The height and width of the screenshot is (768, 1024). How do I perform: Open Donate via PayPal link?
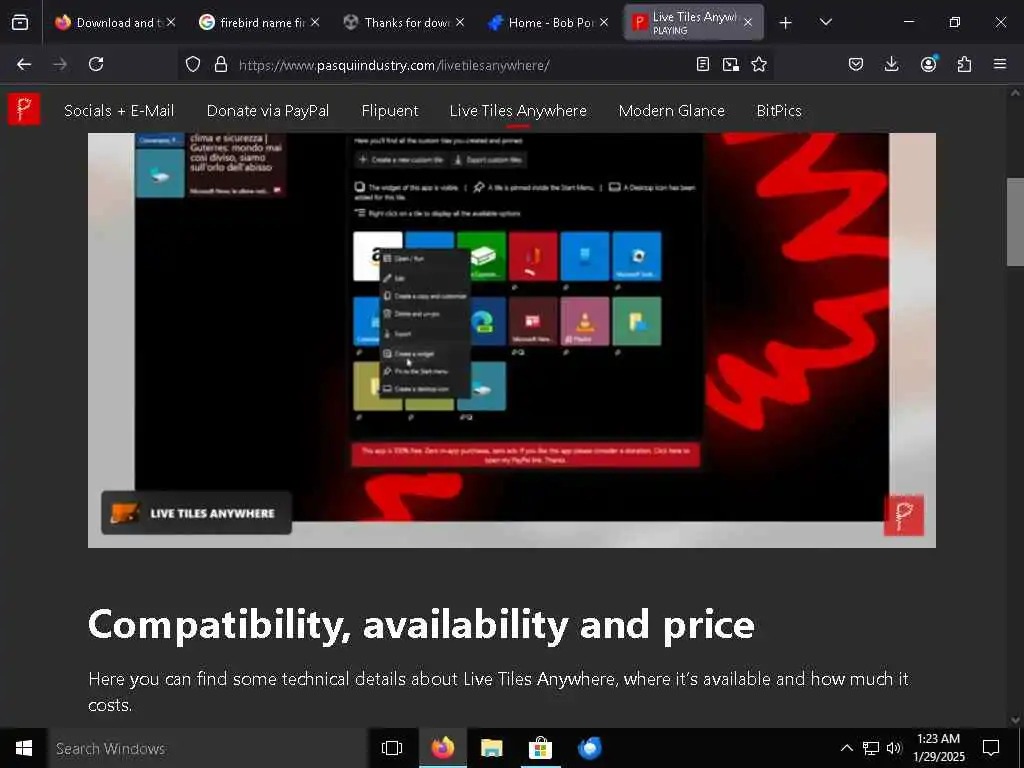268,111
